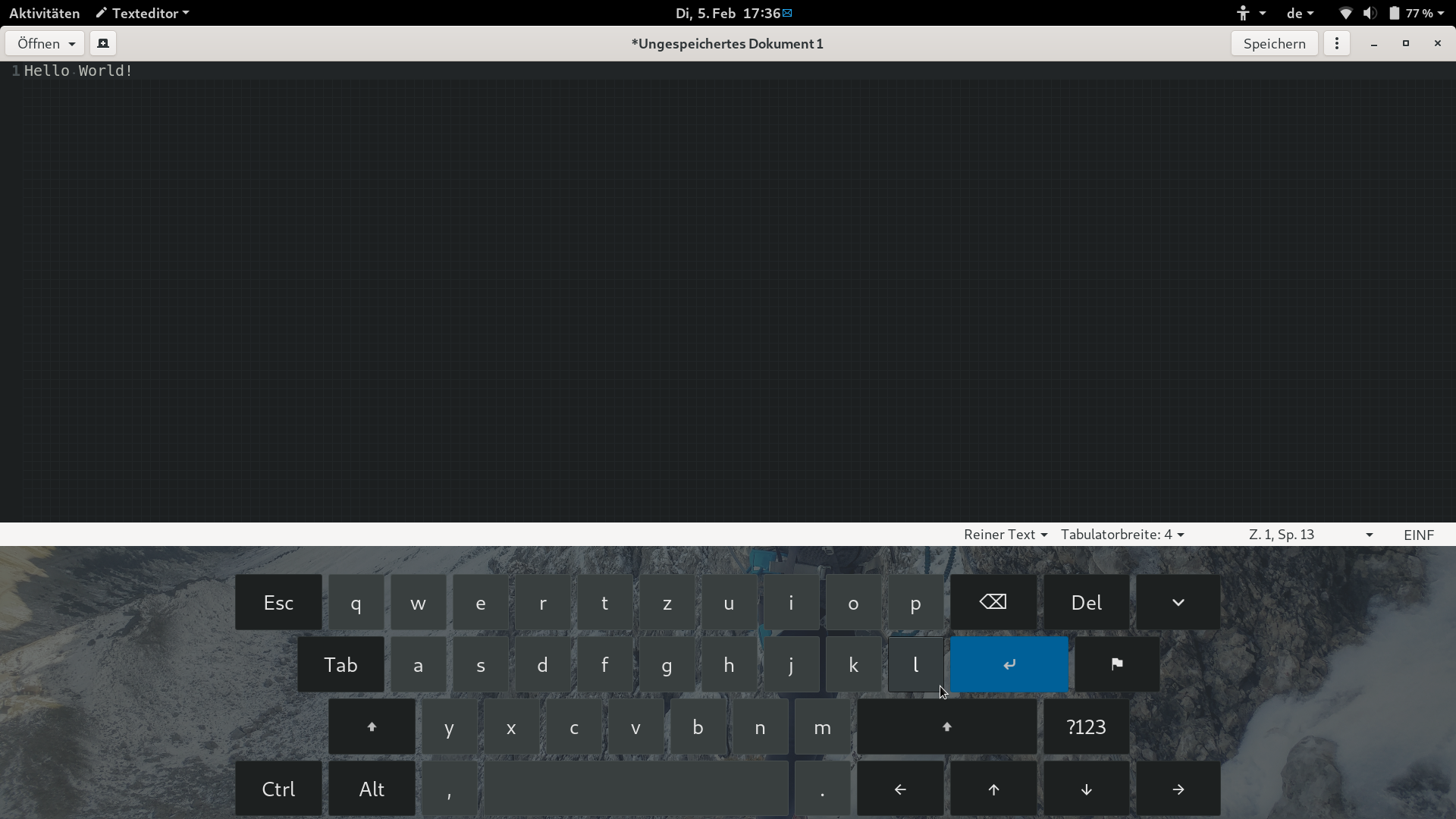The height and width of the screenshot is (819, 1456).
Task: Click the Speichern button
Action: coord(1274,43)
